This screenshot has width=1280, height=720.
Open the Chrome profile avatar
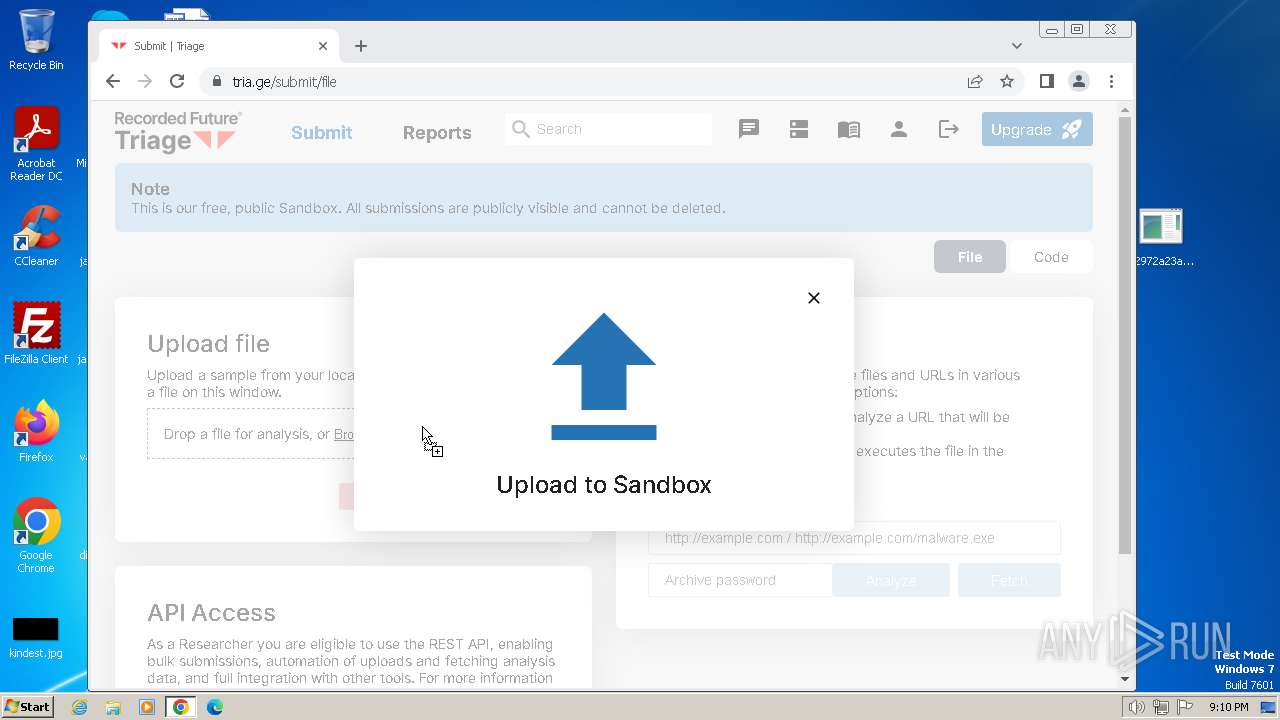(1079, 82)
